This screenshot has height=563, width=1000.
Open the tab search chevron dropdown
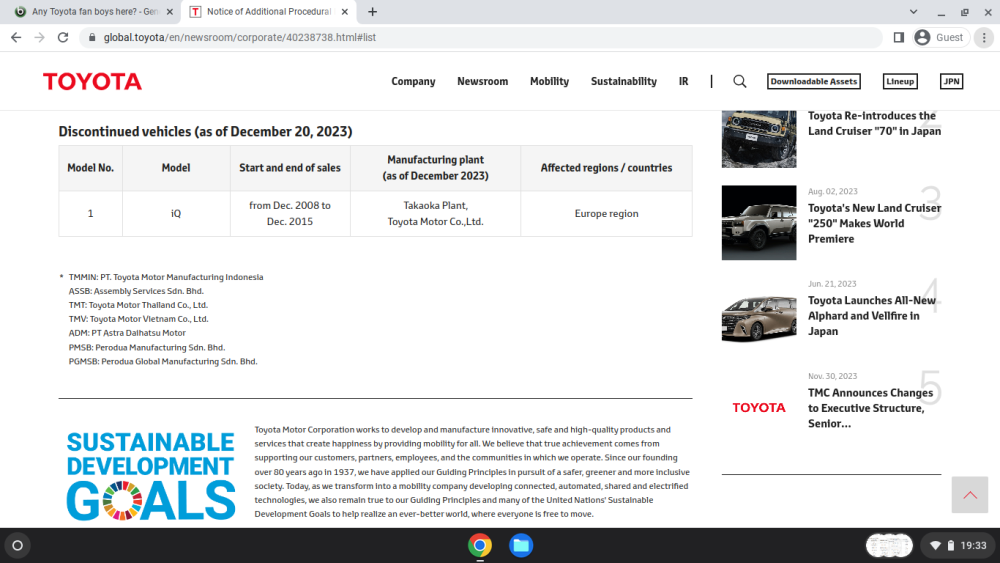pyautogui.click(x=913, y=11)
